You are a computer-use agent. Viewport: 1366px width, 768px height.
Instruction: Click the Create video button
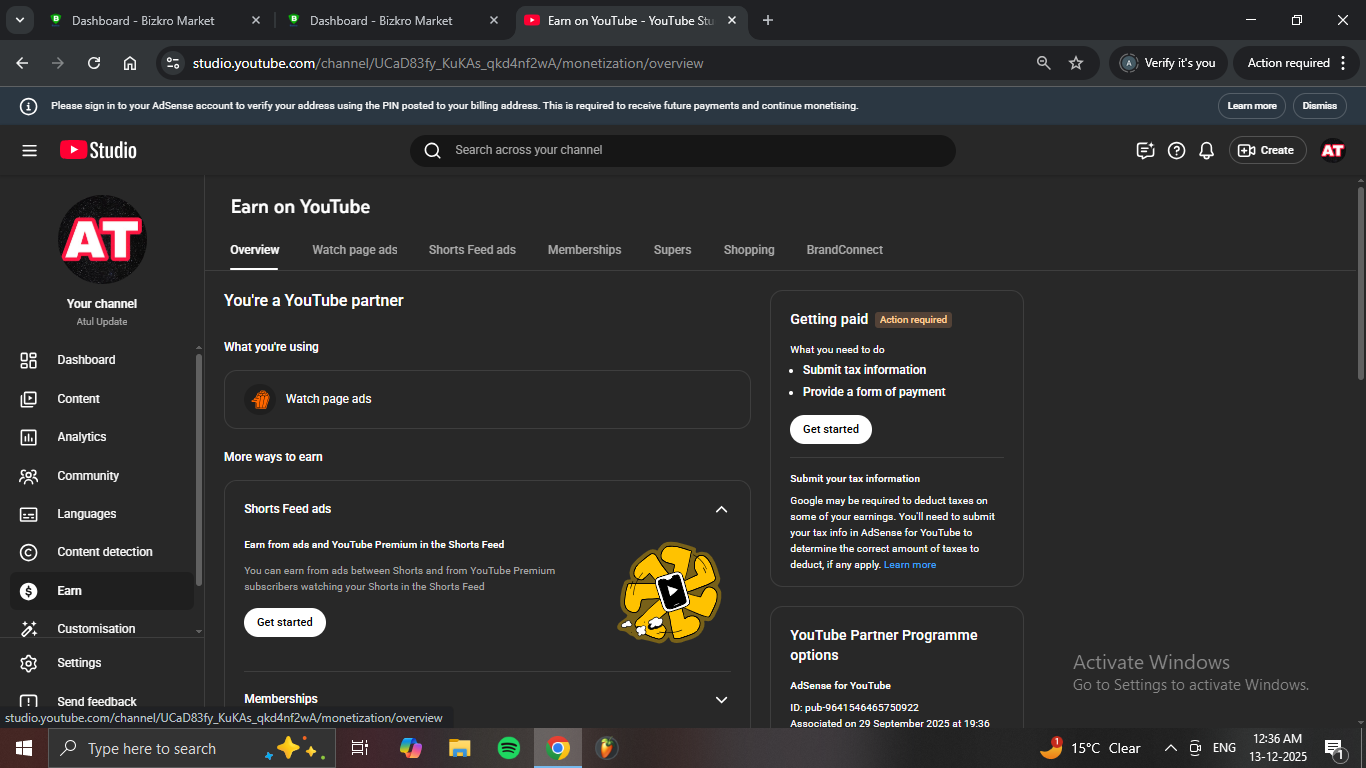pos(1267,150)
